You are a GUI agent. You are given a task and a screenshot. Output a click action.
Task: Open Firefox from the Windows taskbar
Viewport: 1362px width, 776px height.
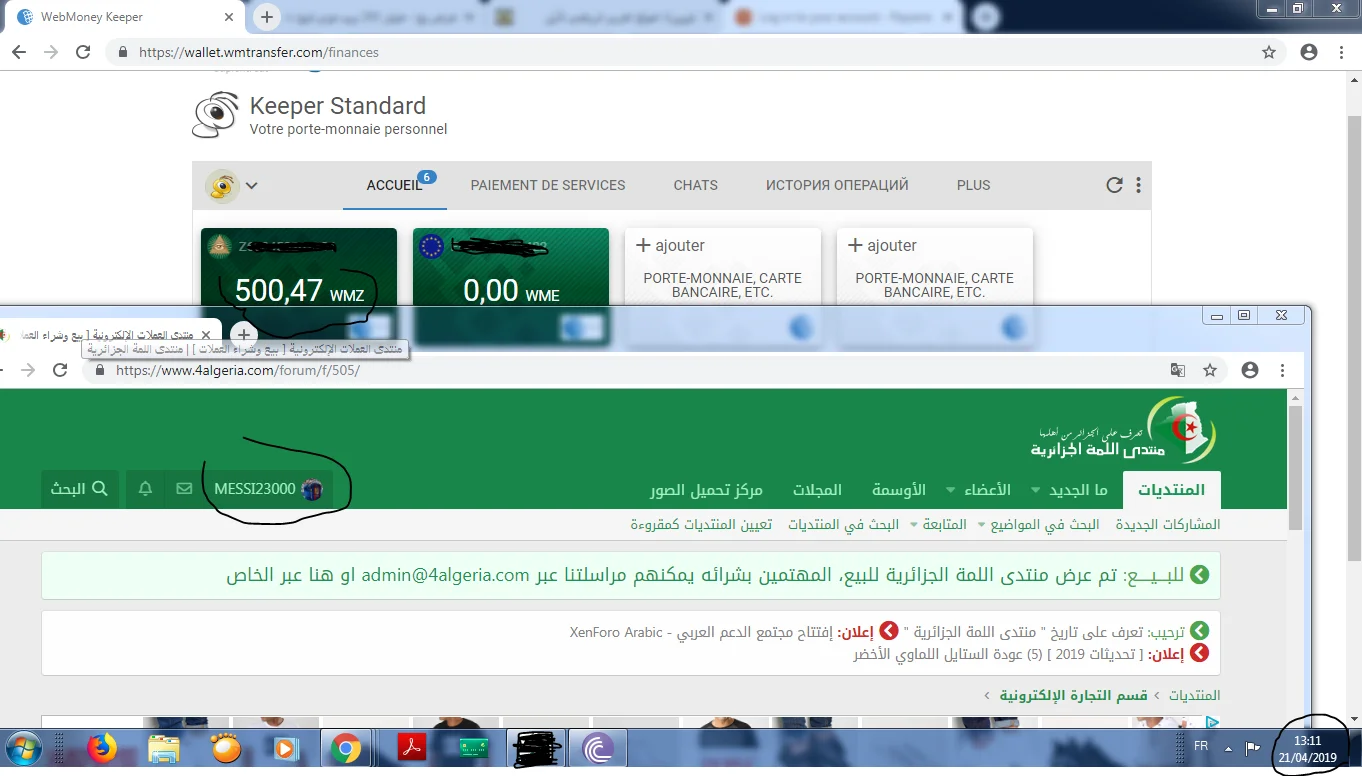pyautogui.click(x=101, y=748)
